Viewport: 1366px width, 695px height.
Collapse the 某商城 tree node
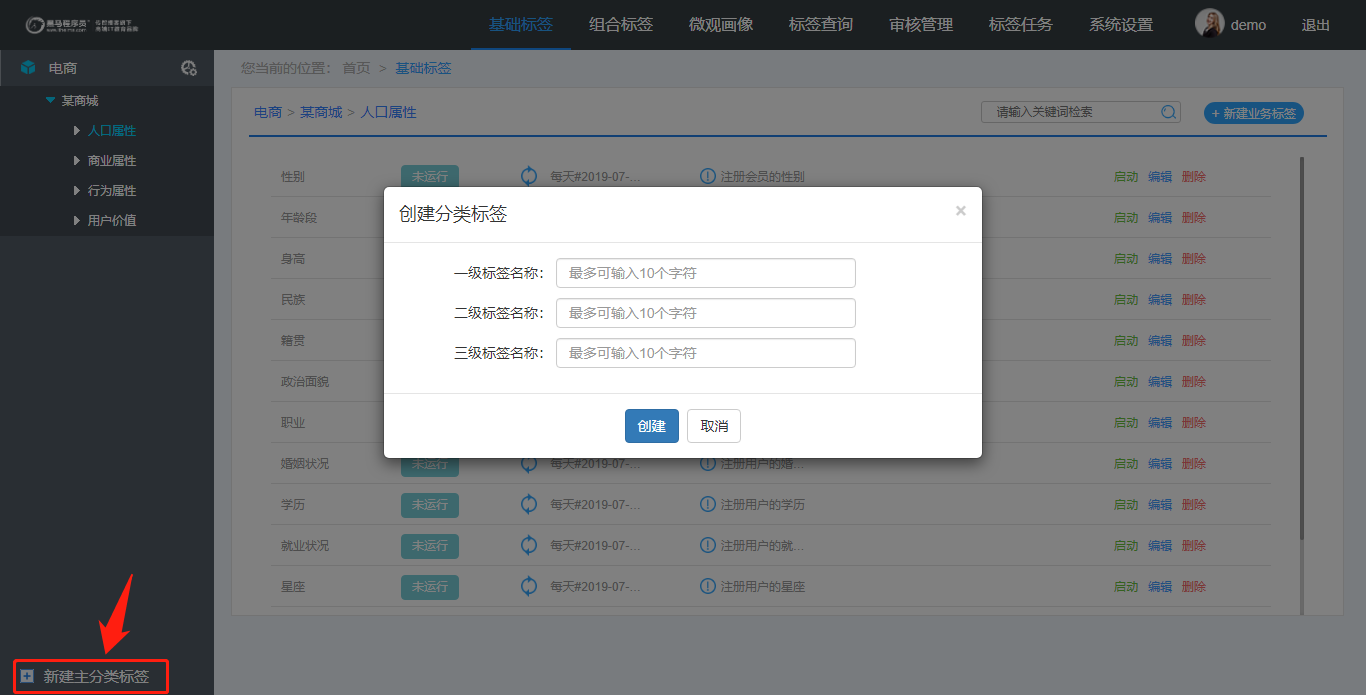pyautogui.click(x=50, y=100)
